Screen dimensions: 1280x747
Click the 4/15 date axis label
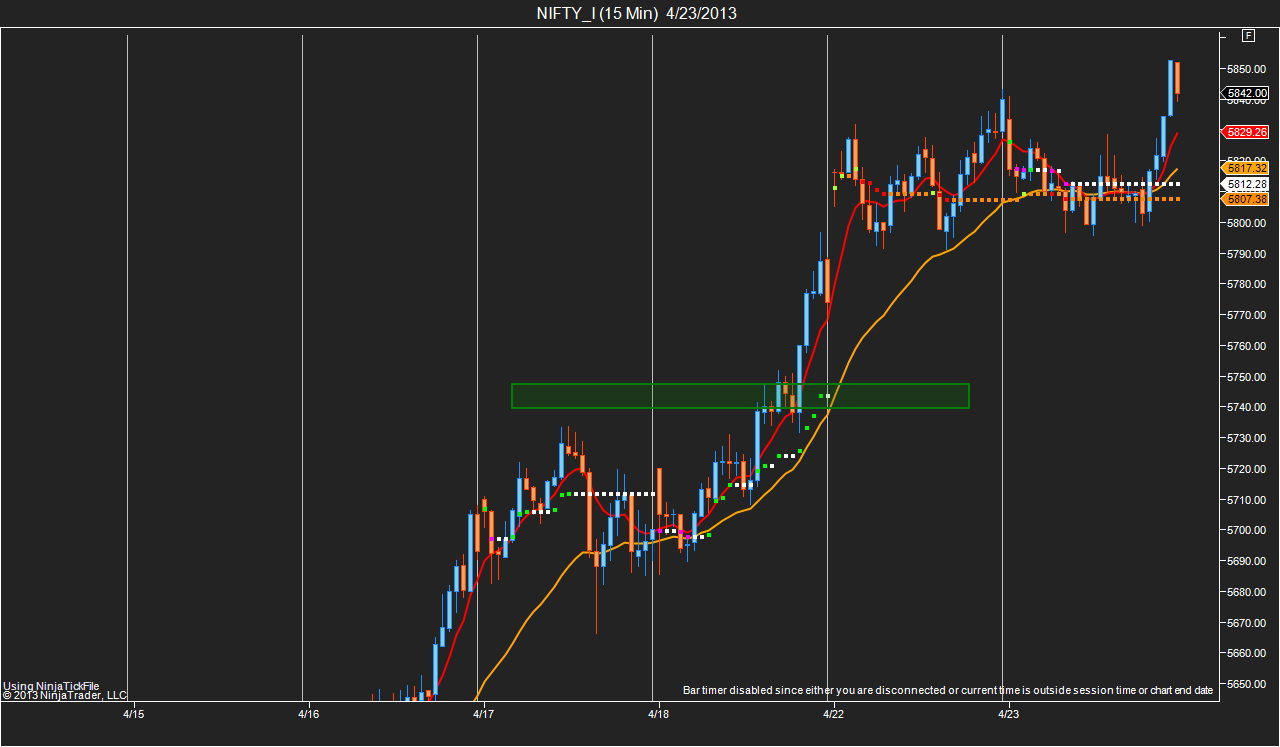coord(134,714)
